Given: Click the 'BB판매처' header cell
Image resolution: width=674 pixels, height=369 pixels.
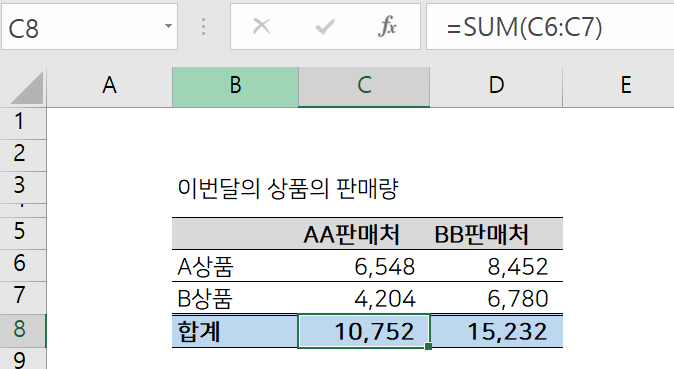Looking at the screenshot, I should pos(496,234).
